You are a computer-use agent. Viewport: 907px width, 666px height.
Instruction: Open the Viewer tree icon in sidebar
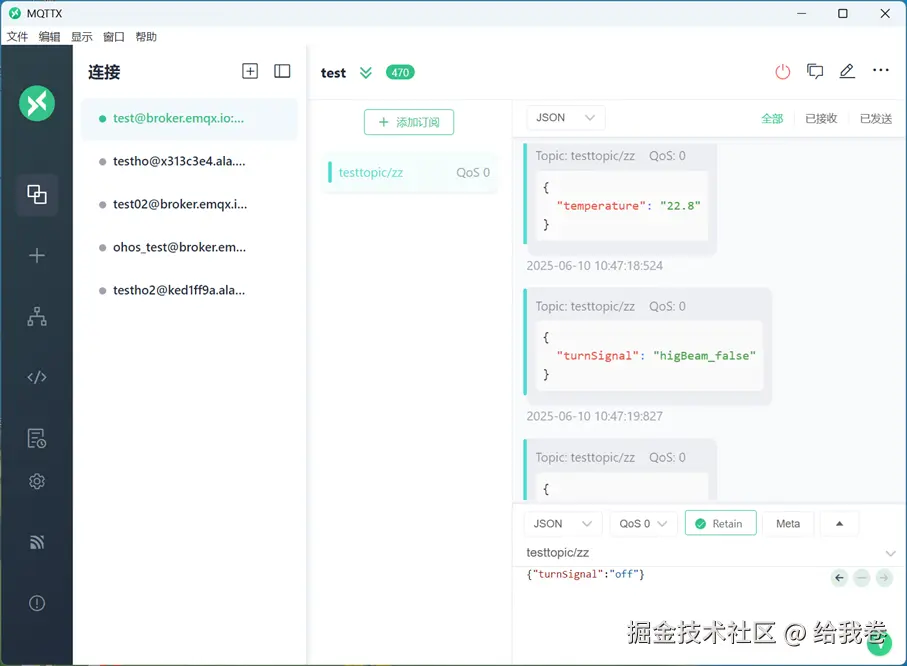point(36,317)
